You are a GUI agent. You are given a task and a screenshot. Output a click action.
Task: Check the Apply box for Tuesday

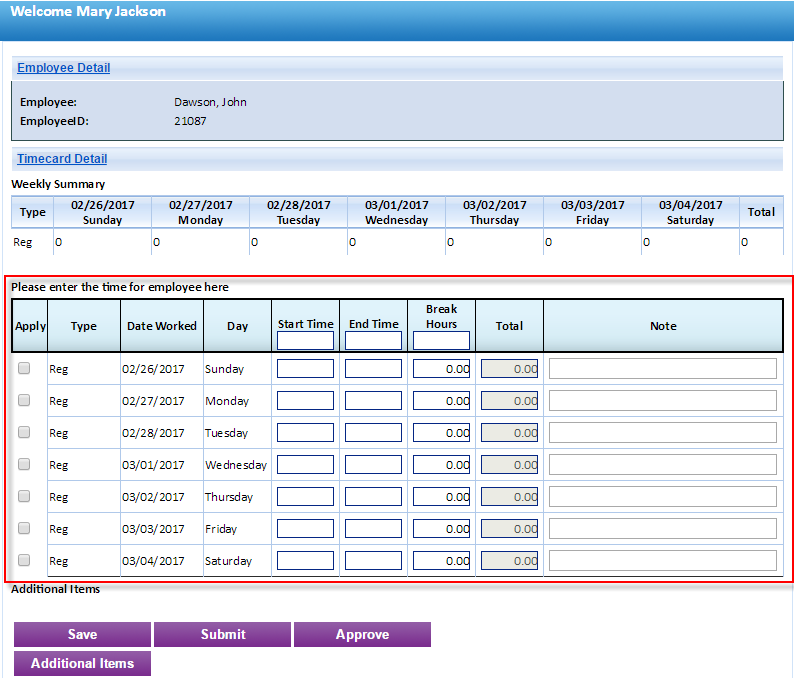click(x=24, y=432)
